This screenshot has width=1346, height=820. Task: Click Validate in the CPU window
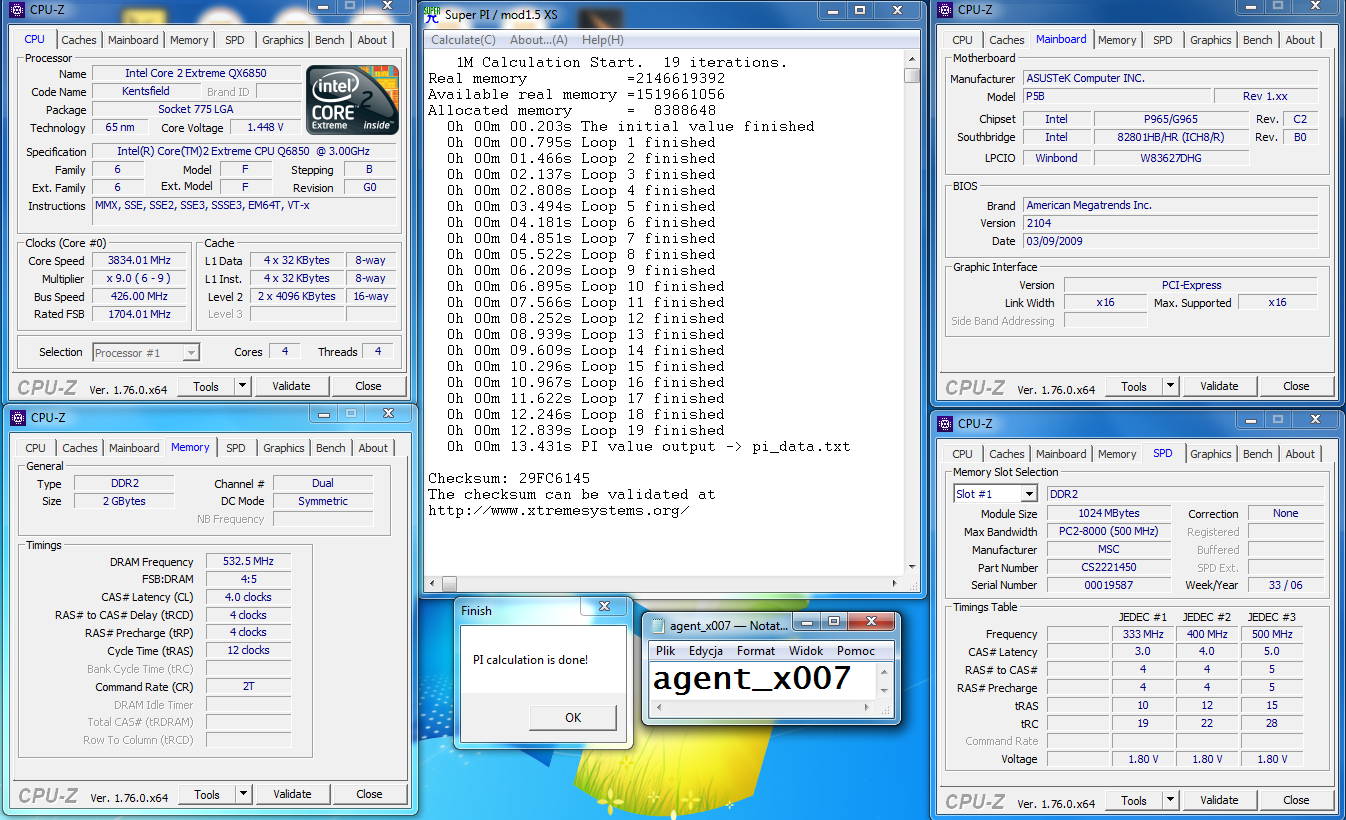point(291,386)
